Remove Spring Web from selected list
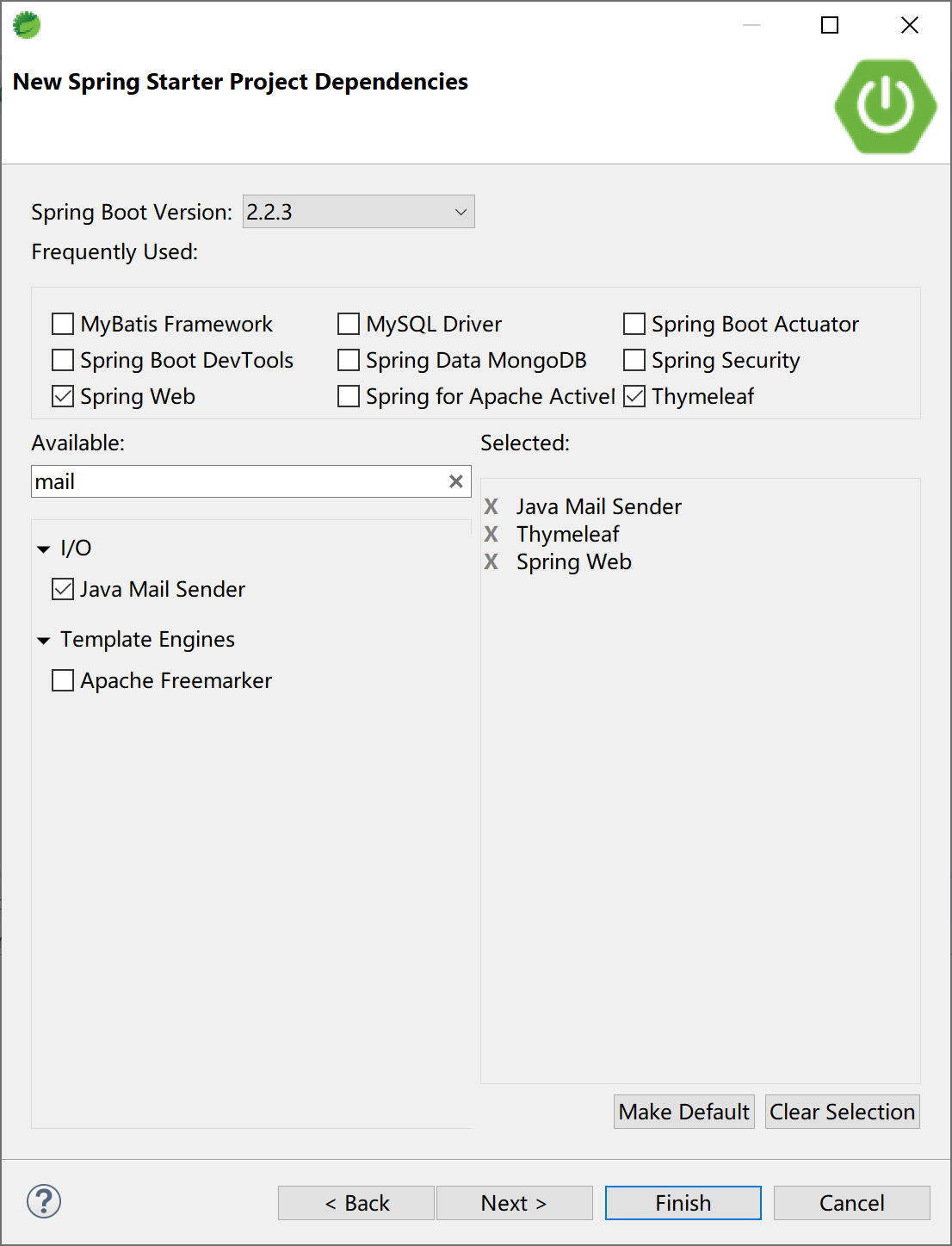 [491, 561]
